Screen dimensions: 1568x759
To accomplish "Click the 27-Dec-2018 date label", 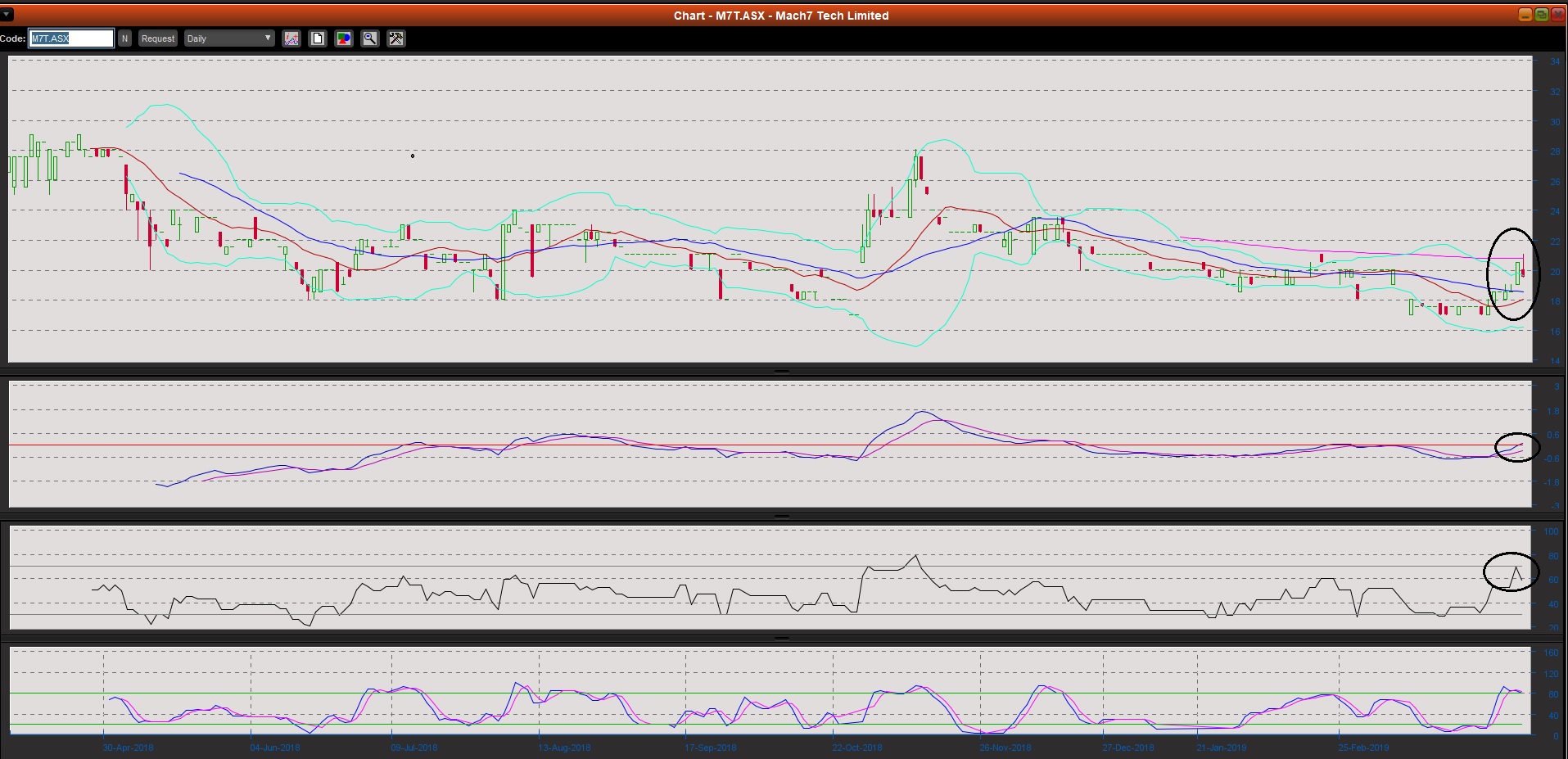I will tap(1128, 748).
